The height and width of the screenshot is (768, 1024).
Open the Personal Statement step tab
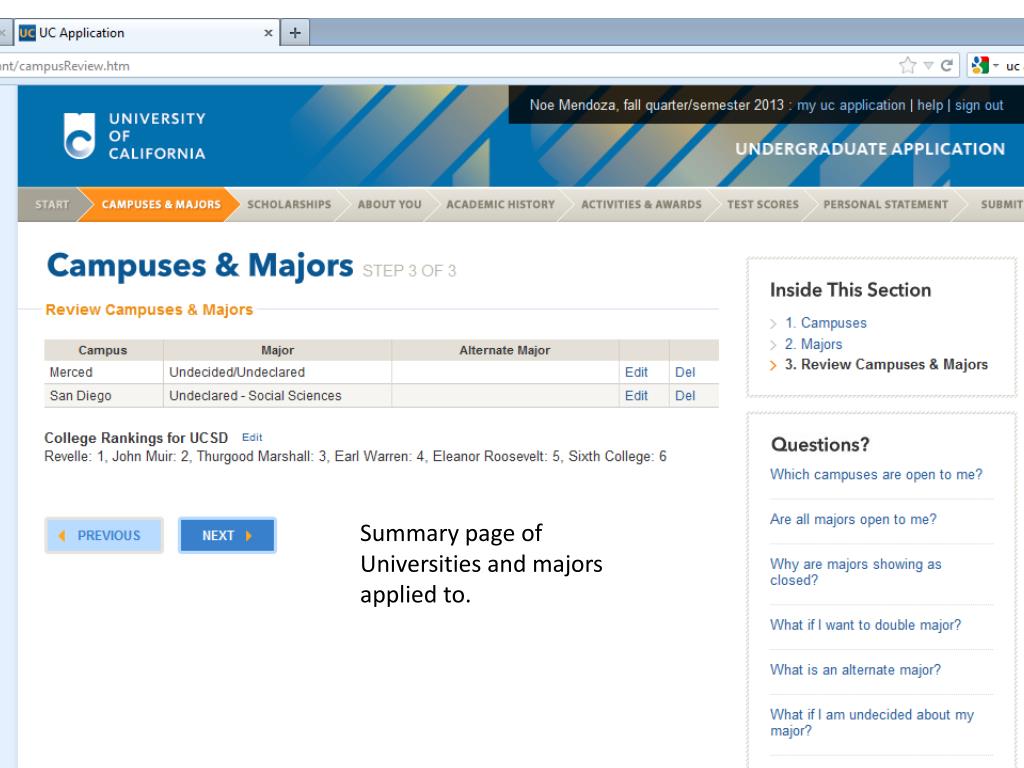[886, 204]
